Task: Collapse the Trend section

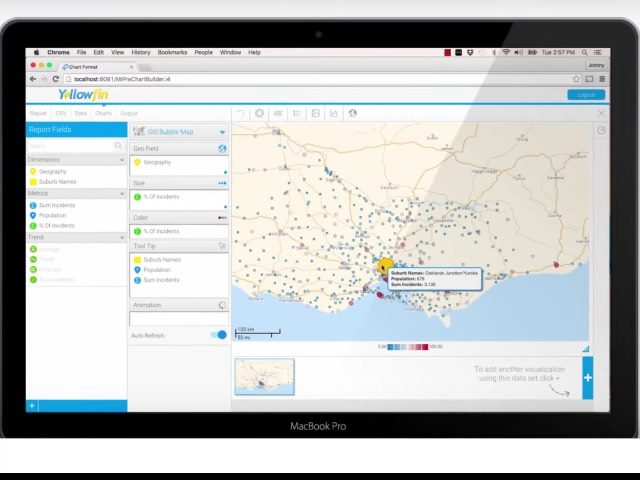Action: 122,237
